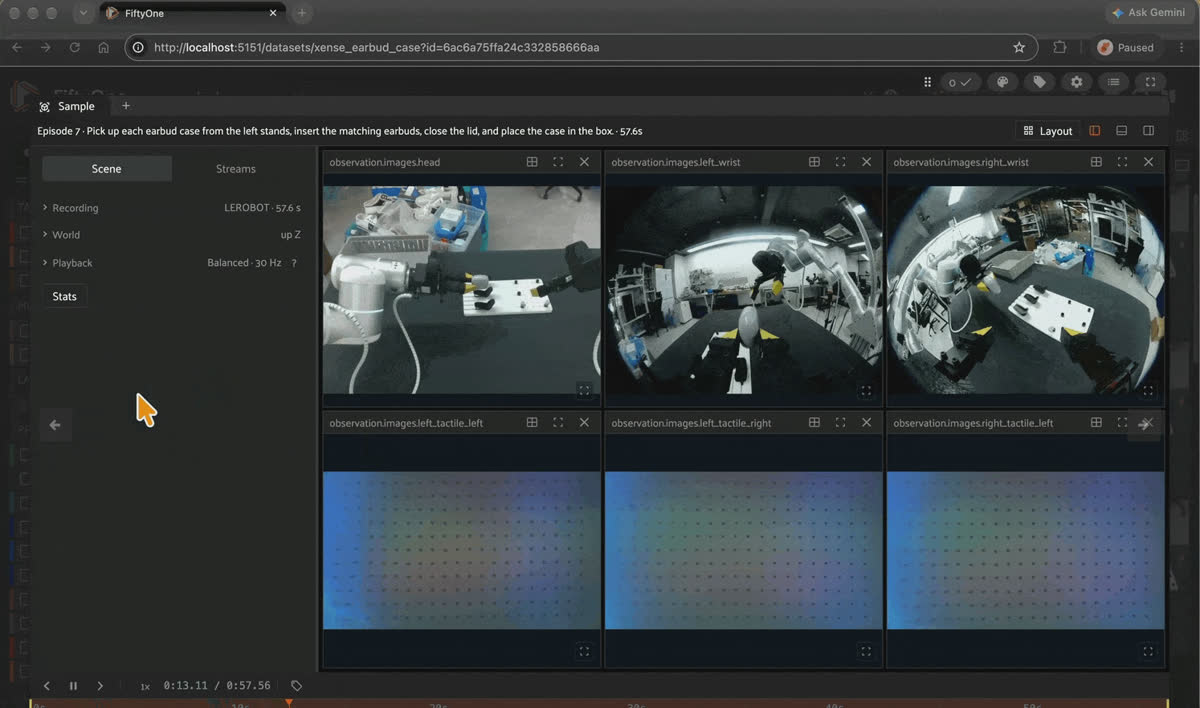The height and width of the screenshot is (708, 1200).
Task: Open the color scheme palette icon
Action: click(x=1003, y=82)
